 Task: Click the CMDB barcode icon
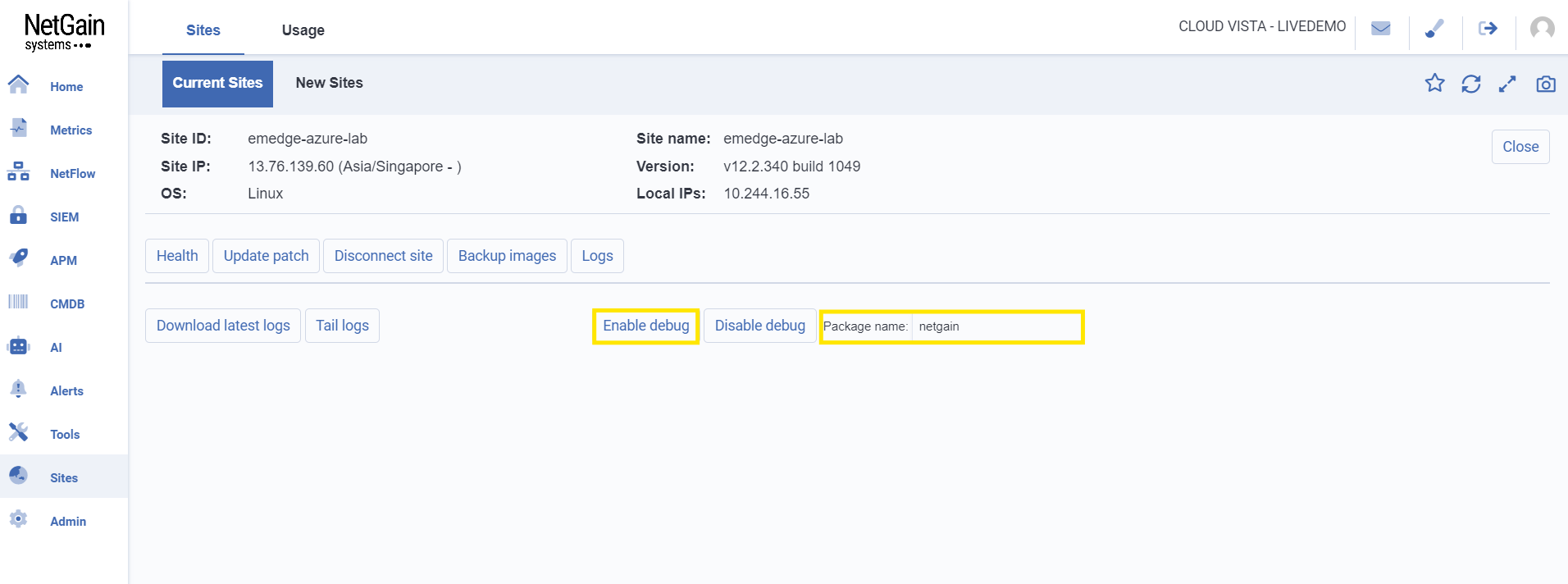pyautogui.click(x=18, y=302)
